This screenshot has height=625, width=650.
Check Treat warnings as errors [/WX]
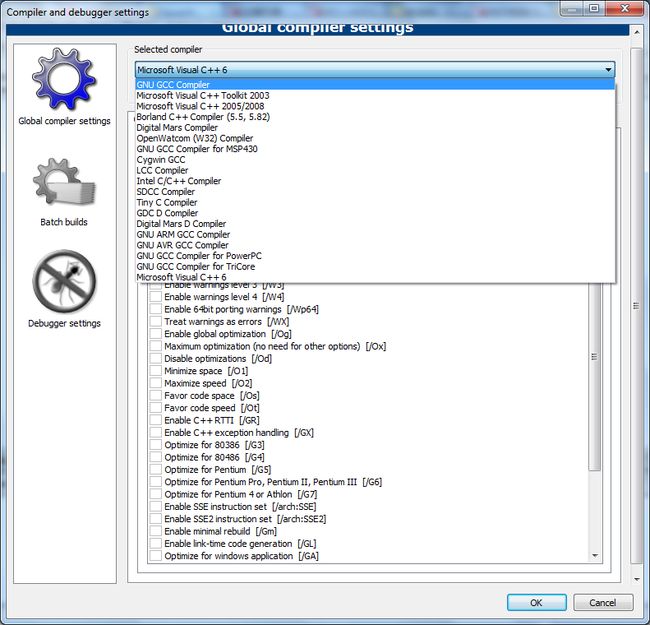156,322
